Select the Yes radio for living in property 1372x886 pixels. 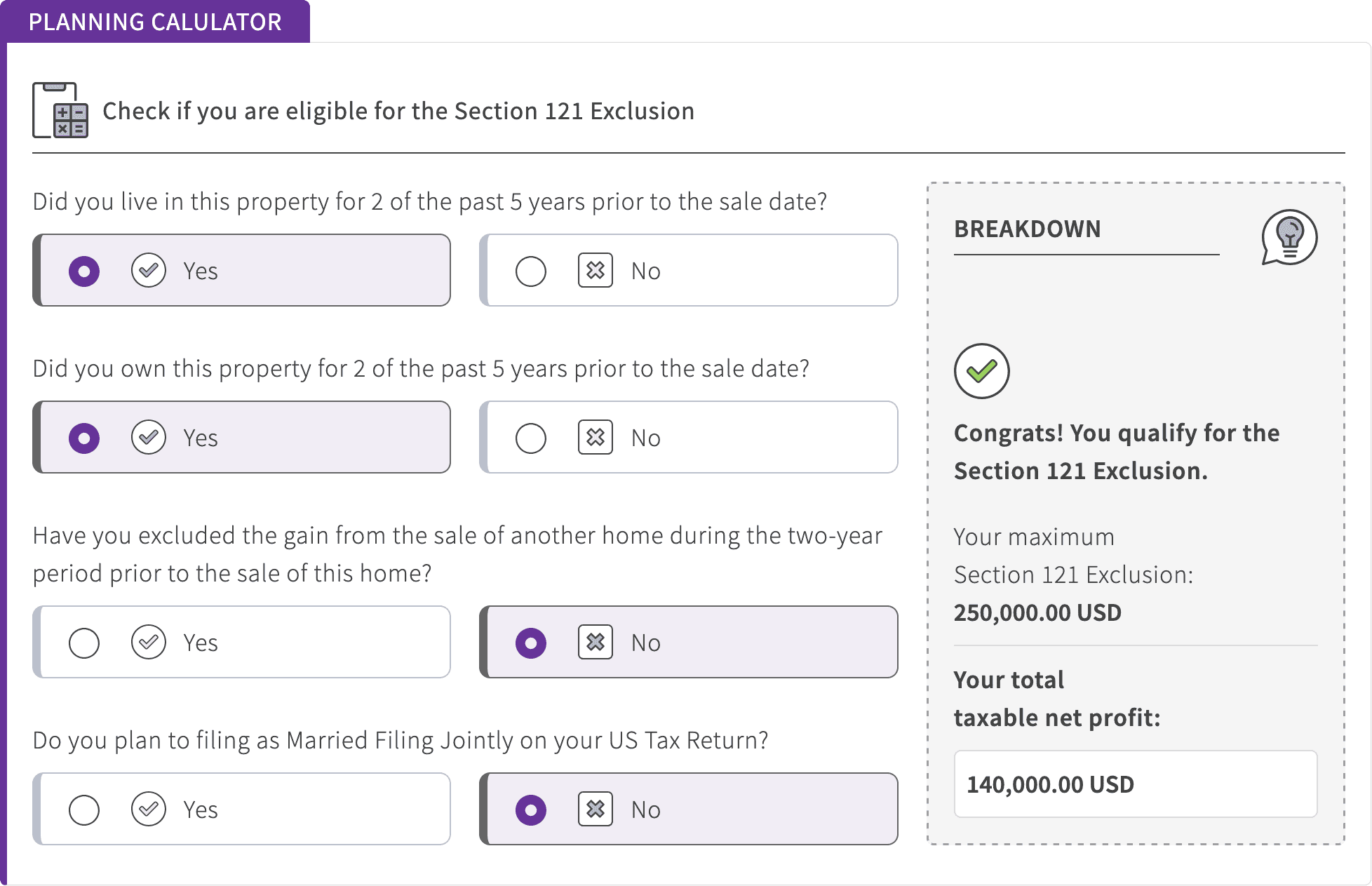(84, 271)
